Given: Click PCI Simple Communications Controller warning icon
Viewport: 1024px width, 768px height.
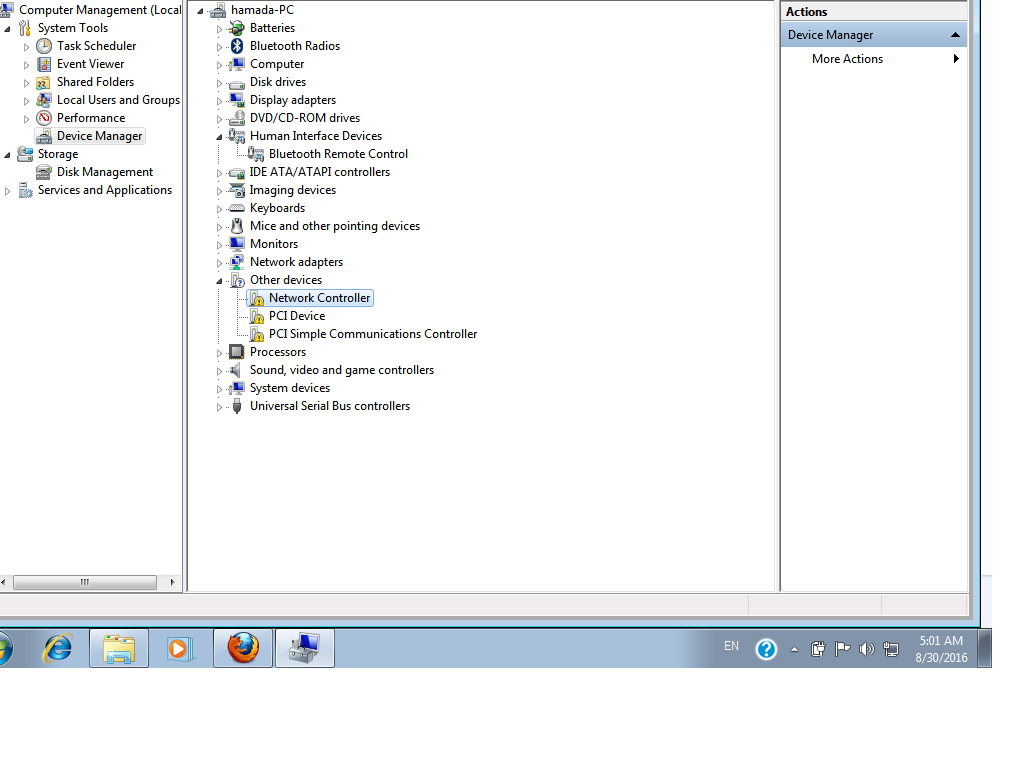Looking at the screenshot, I should tap(256, 334).
